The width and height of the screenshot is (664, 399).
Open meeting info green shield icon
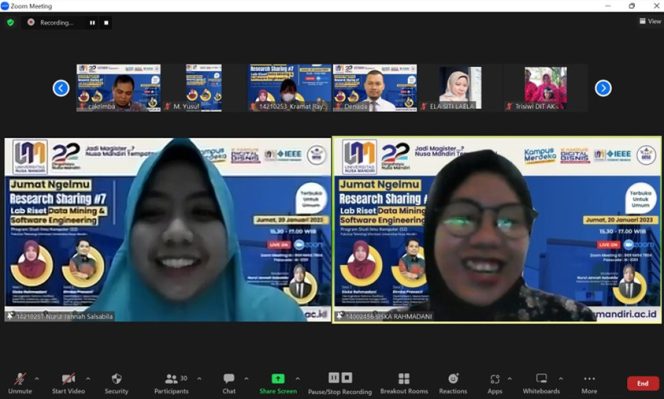click(11, 22)
